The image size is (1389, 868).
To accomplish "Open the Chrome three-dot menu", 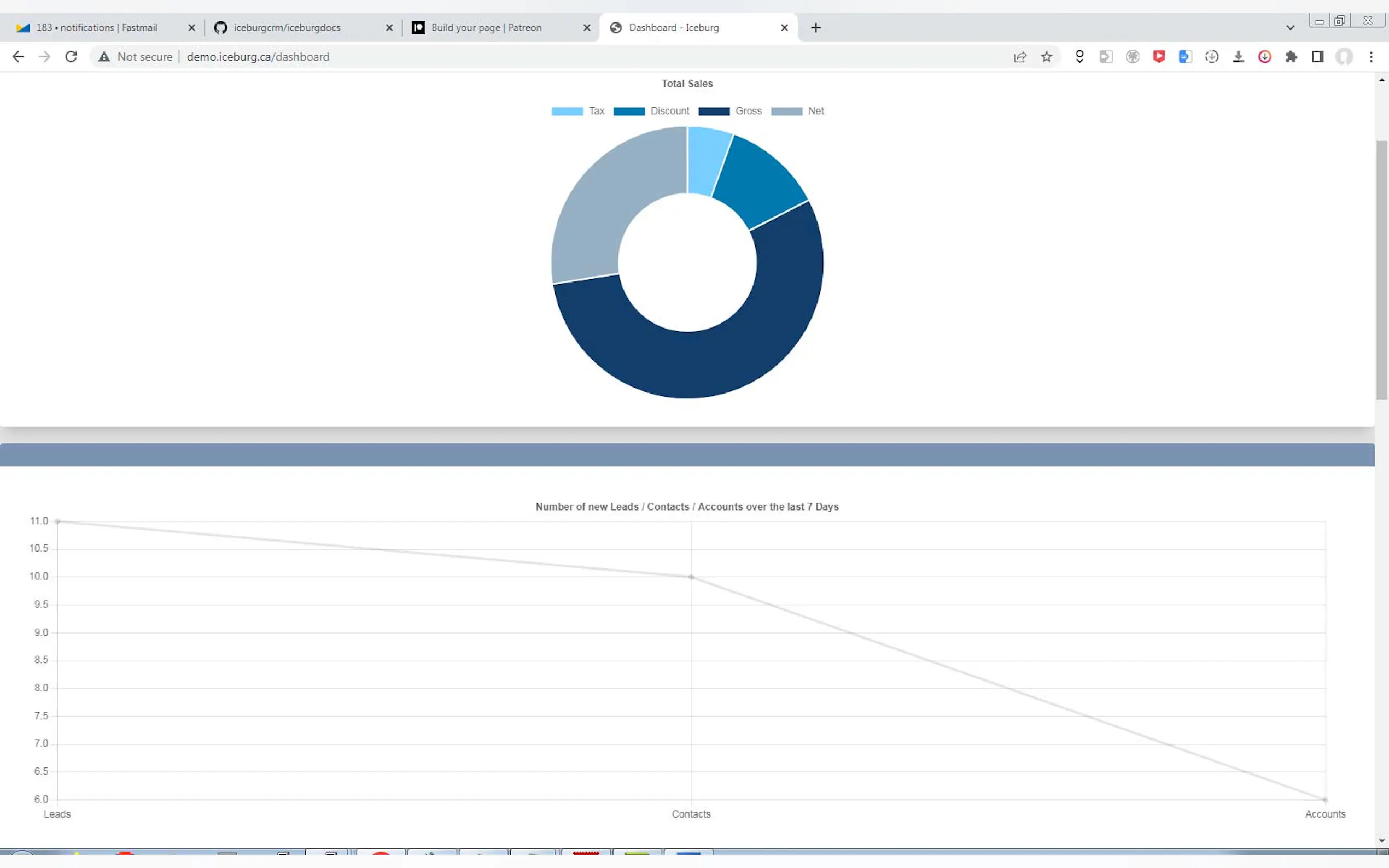I will [1371, 57].
